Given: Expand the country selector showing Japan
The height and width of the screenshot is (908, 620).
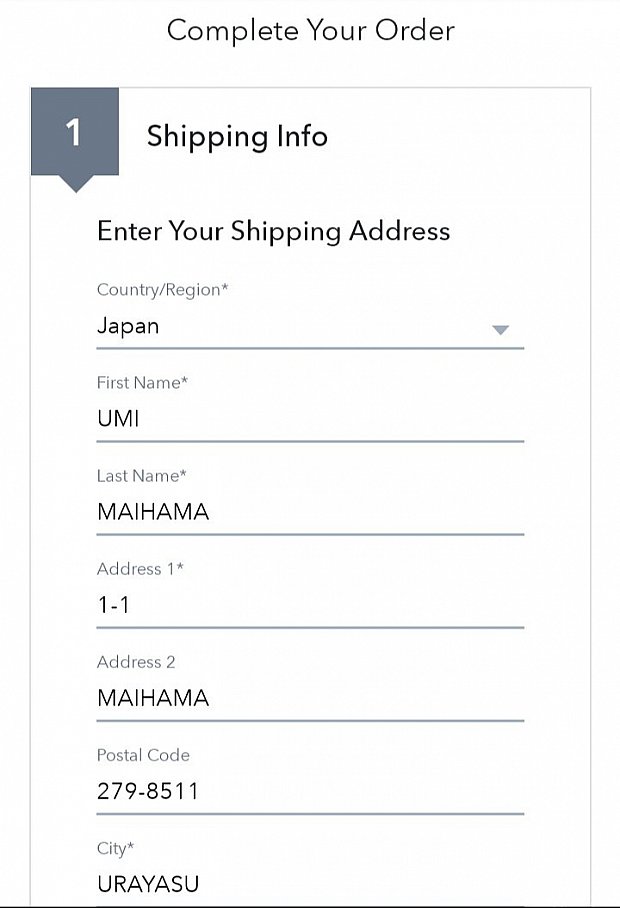Looking at the screenshot, I should [x=310, y=327].
